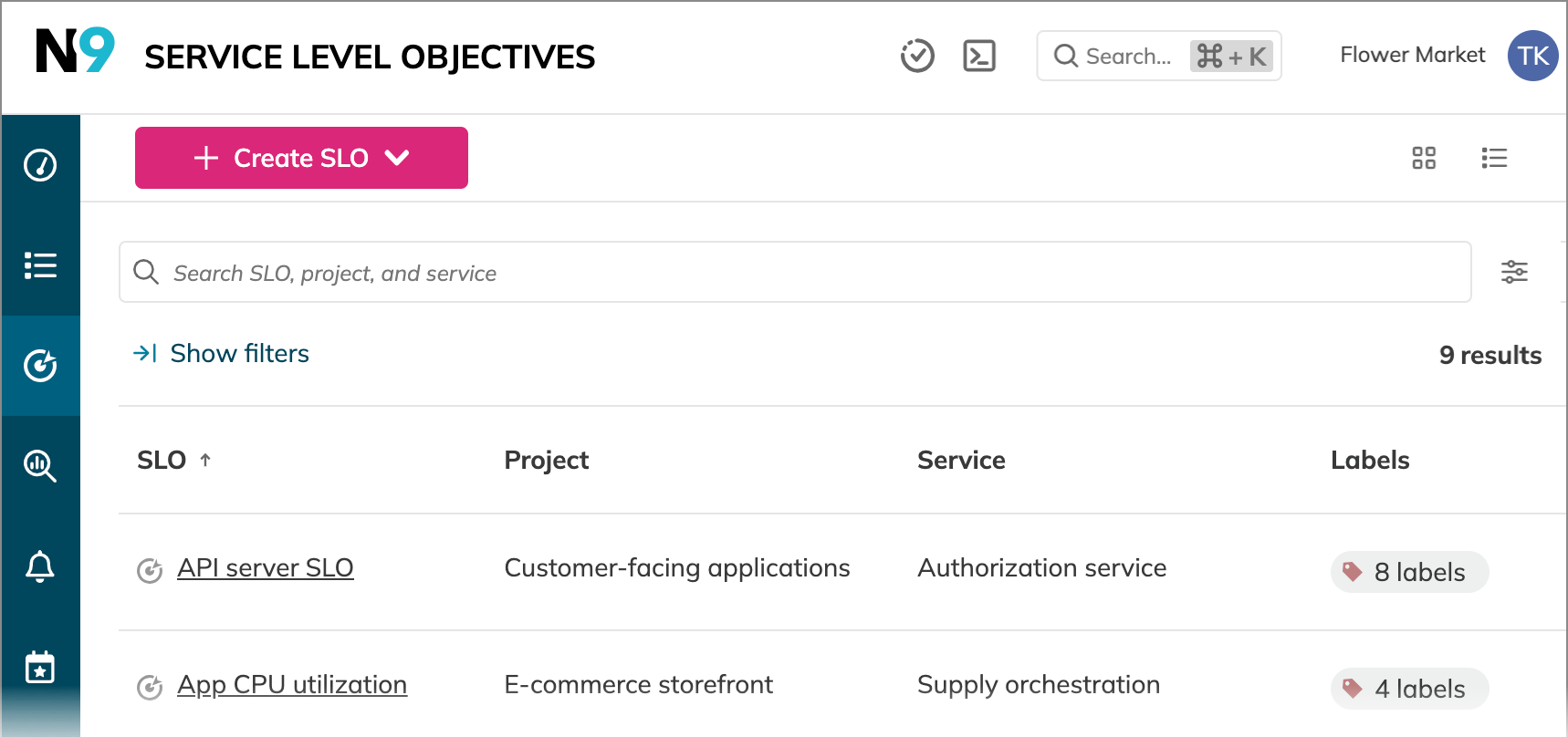1568x737 pixels.
Task: Open the filter settings sliders icon
Action: pyautogui.click(x=1514, y=272)
